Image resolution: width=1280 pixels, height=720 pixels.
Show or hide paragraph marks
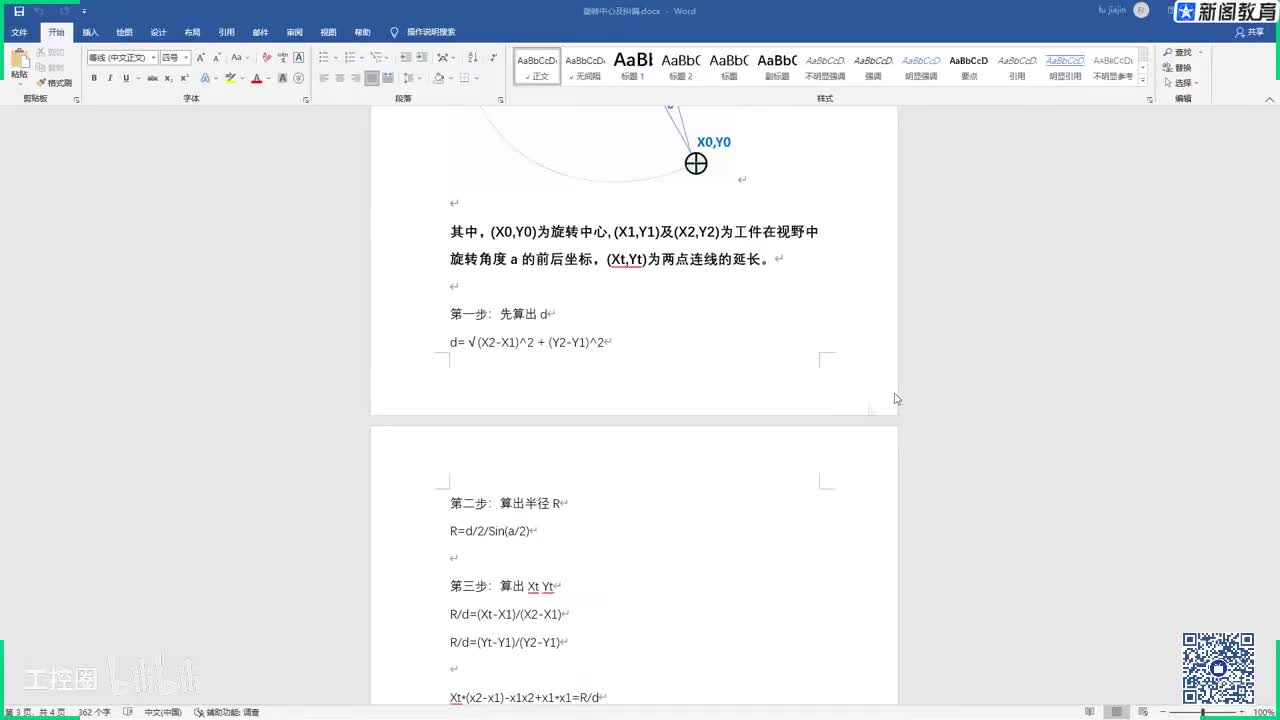click(x=492, y=58)
